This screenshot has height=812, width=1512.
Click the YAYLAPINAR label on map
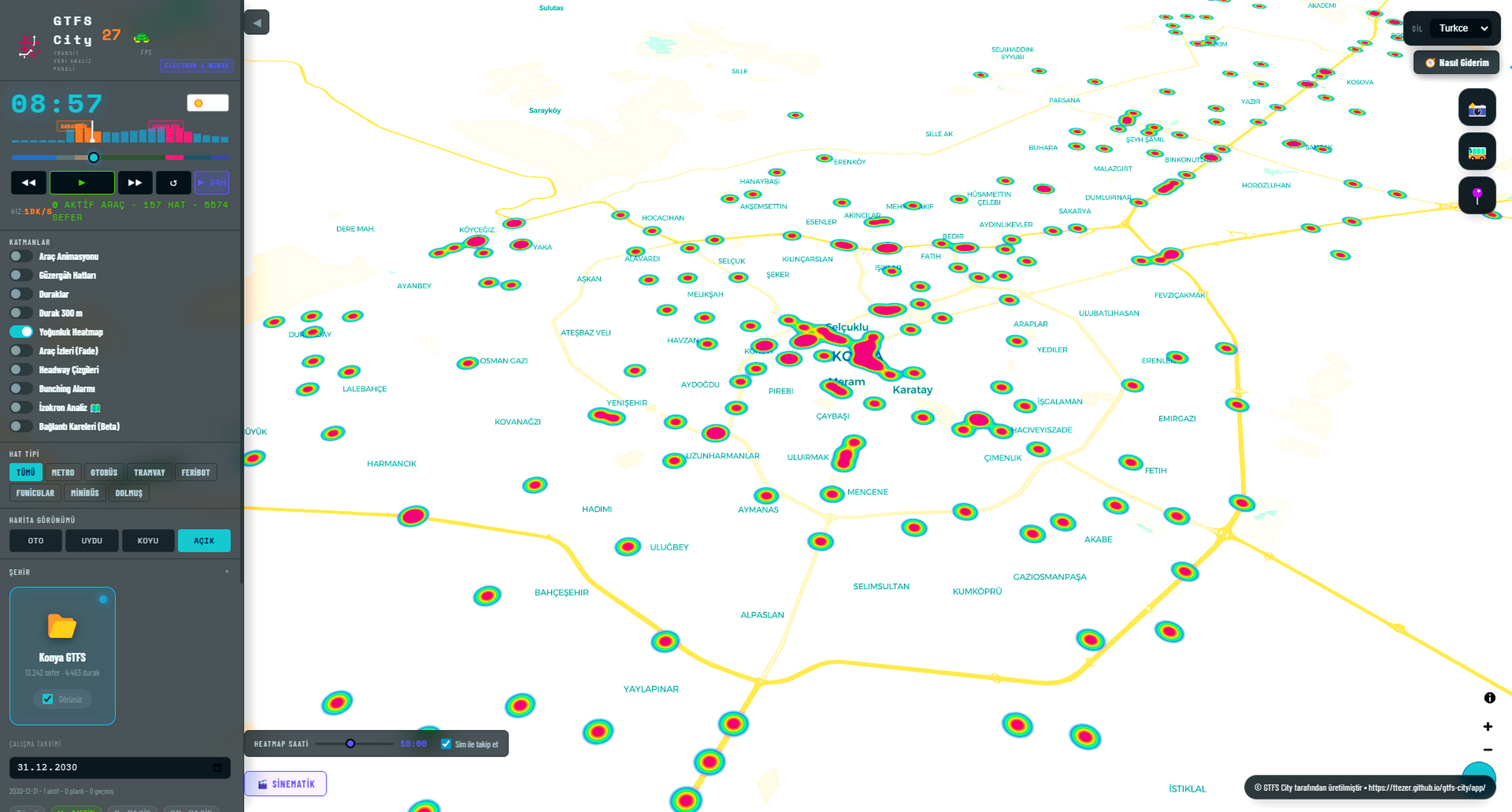(x=651, y=689)
